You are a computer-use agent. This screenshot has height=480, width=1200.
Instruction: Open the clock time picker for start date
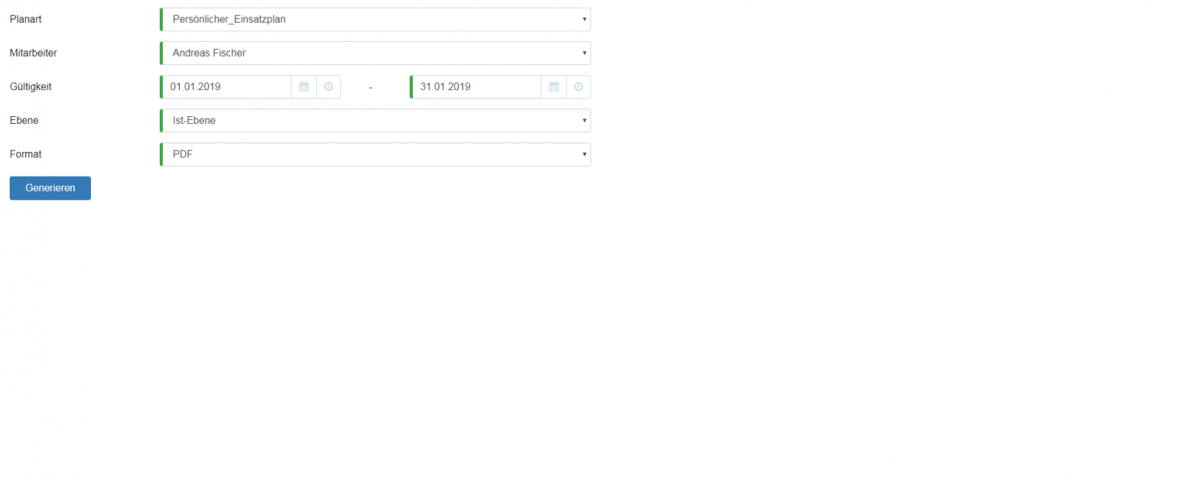(x=328, y=87)
